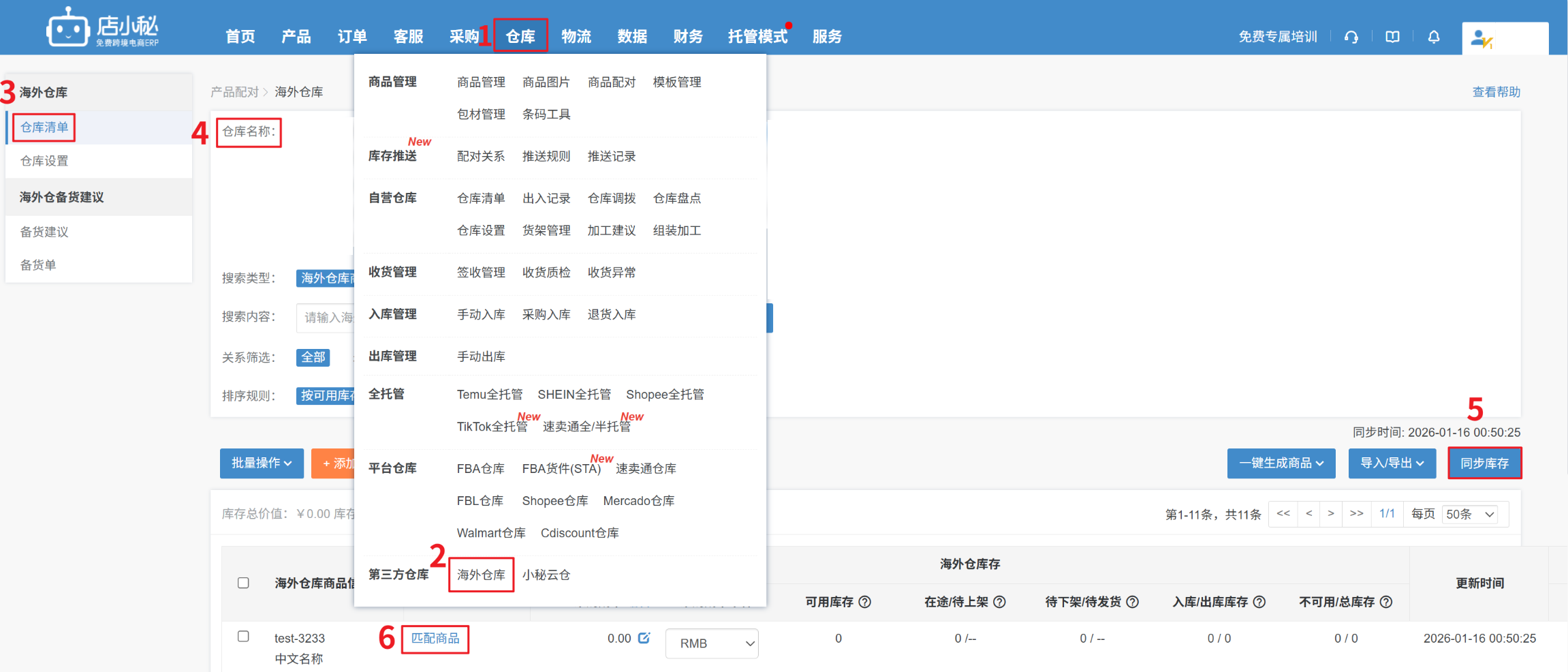Open the RMB currency dropdown
The width and height of the screenshot is (1568, 672).
tap(712, 643)
